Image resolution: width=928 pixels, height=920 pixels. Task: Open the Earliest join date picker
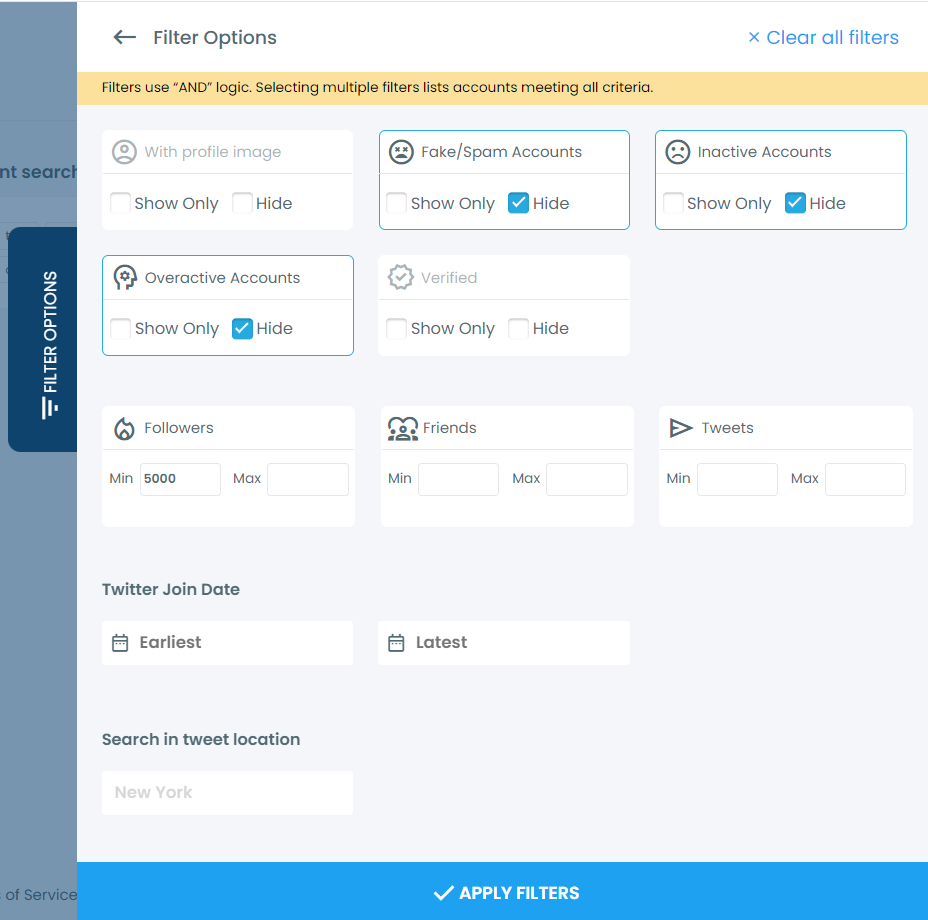click(227, 643)
